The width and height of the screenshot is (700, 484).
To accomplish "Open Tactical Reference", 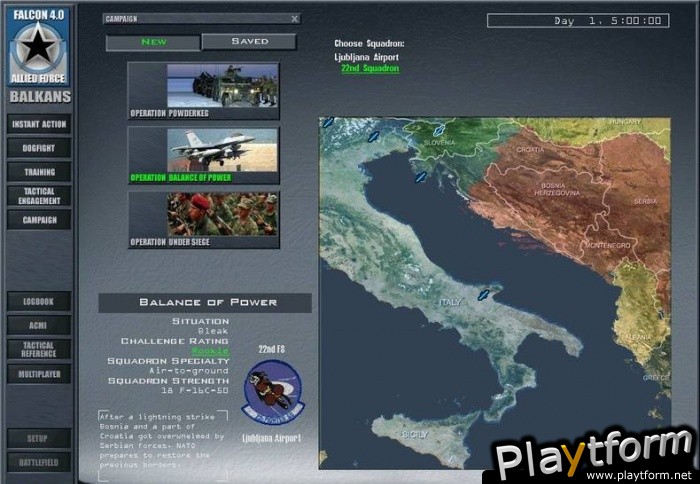I will point(39,350).
